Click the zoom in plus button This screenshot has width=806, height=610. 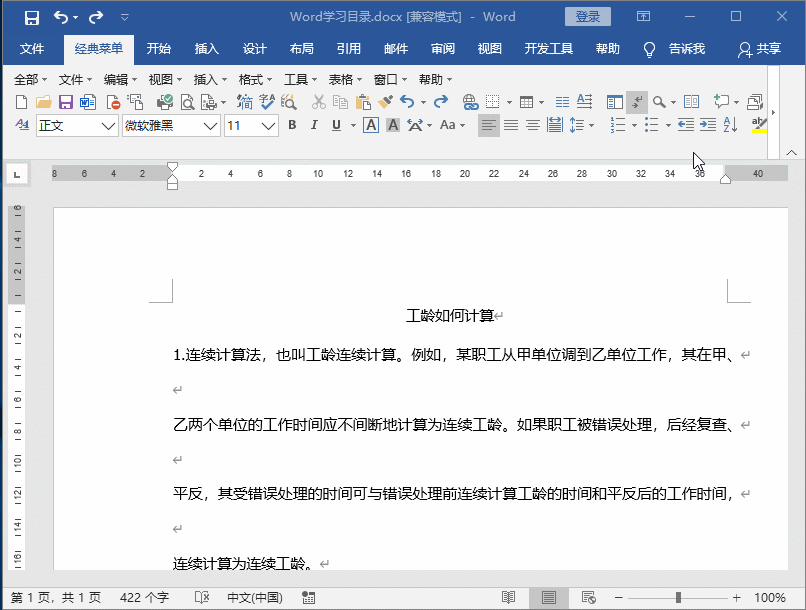tap(737, 598)
